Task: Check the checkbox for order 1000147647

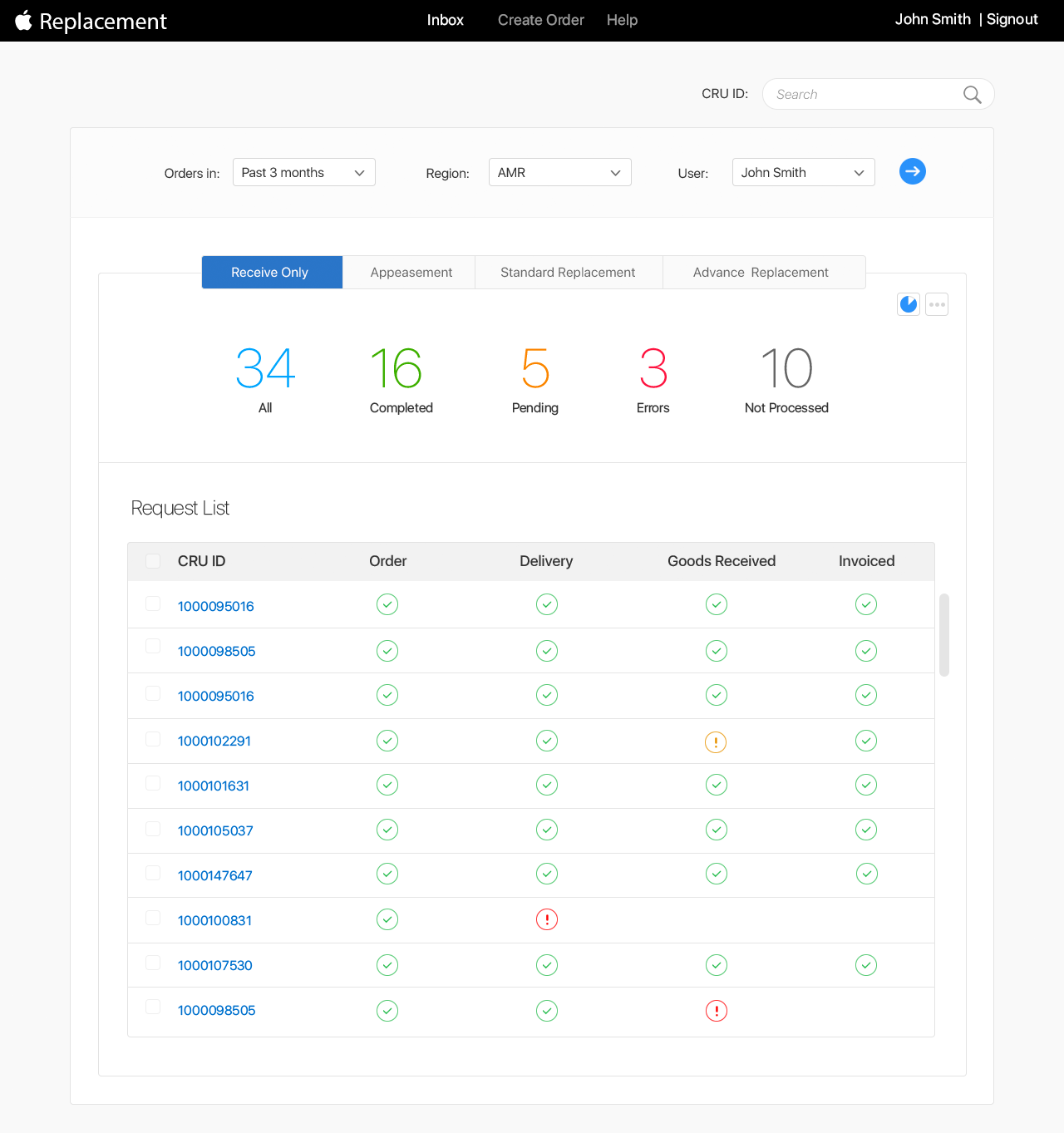Action: pyautogui.click(x=153, y=873)
